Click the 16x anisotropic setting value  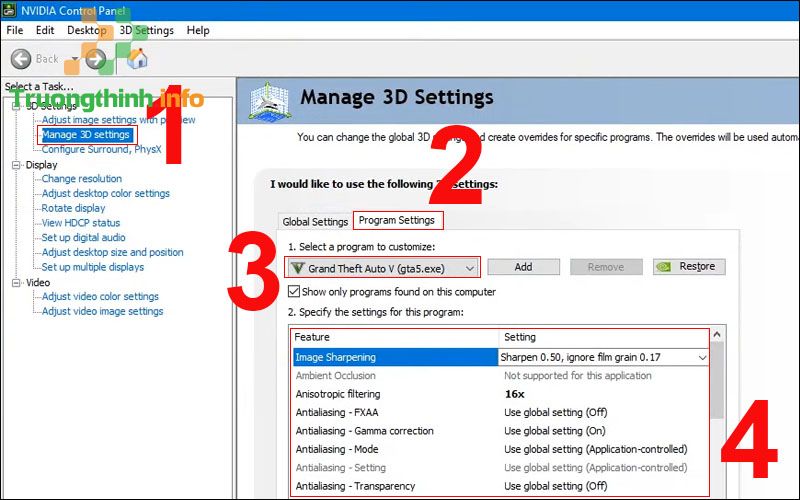point(515,394)
